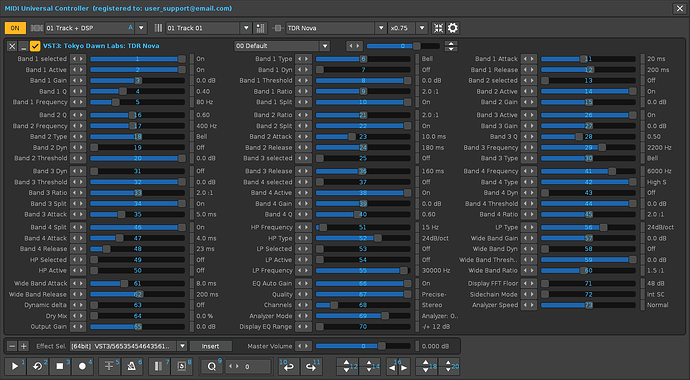The height and width of the screenshot is (380, 690).
Task: Redo with the right-curved arrow icon
Action: 311,366
